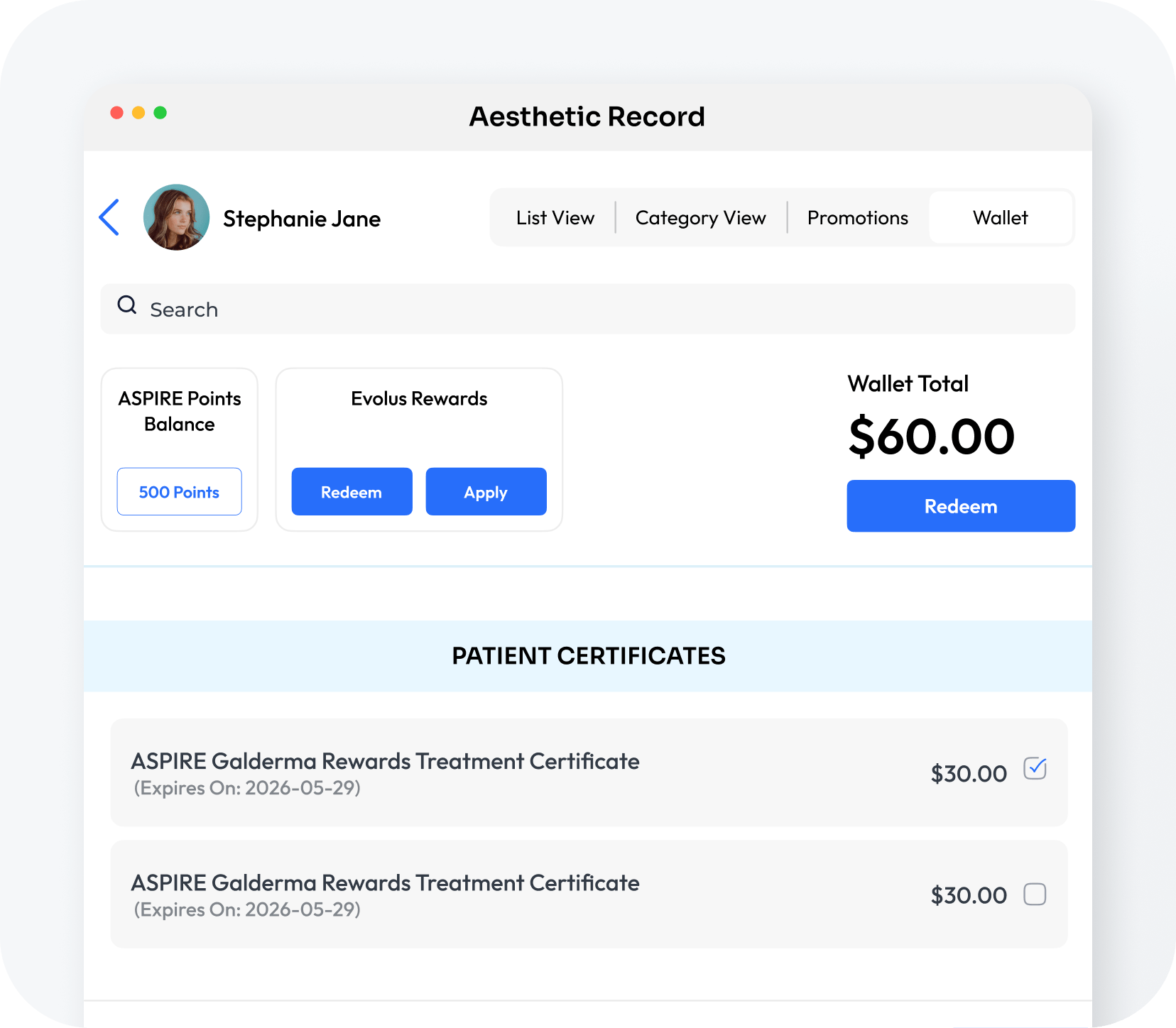Click the red window close dot
This screenshot has height=1028, width=1176.
click(117, 113)
